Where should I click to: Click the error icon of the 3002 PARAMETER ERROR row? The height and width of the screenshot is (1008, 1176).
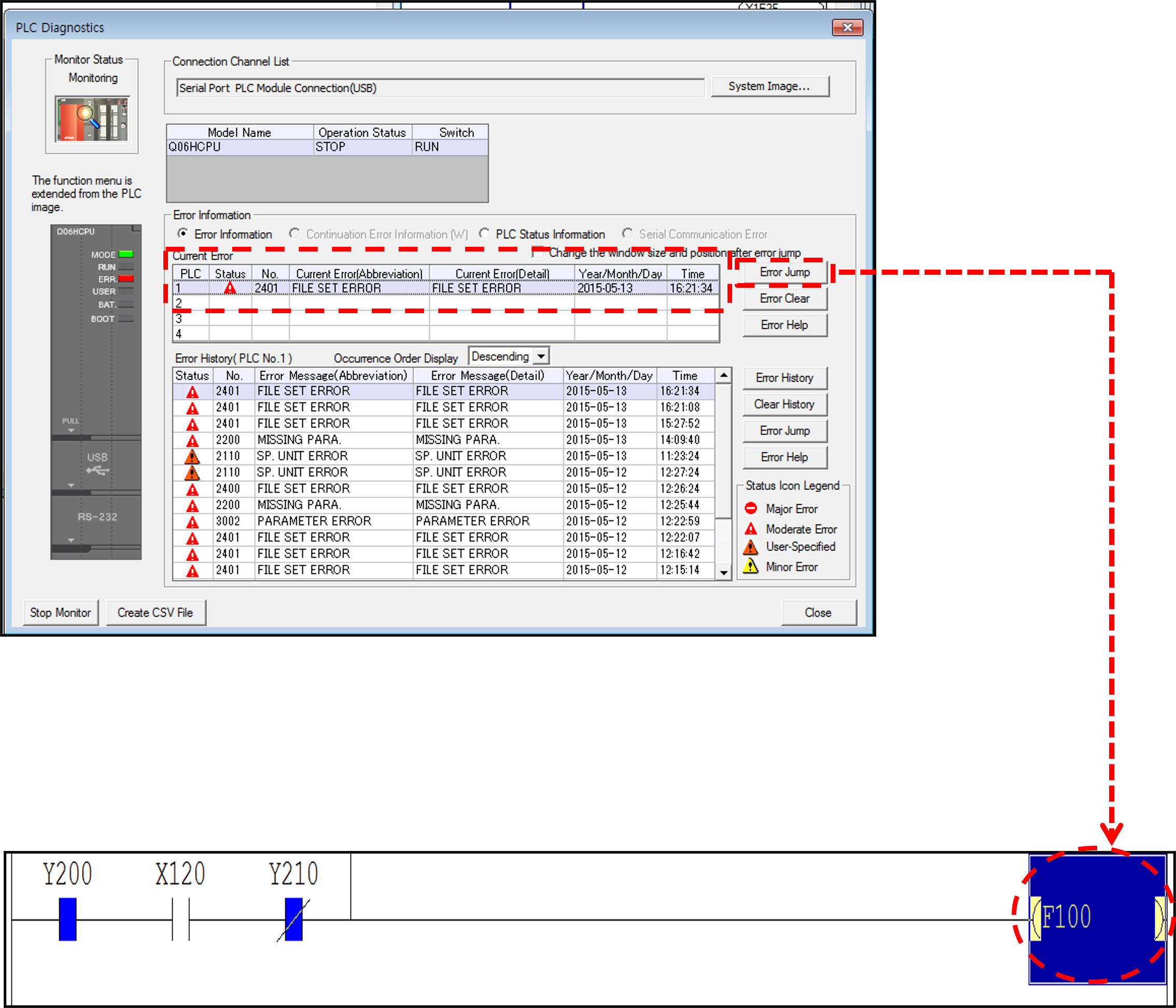point(193,522)
